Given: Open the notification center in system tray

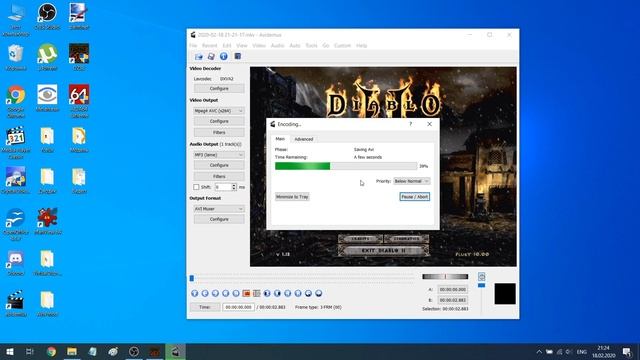Looking at the screenshot, I should (627, 351).
